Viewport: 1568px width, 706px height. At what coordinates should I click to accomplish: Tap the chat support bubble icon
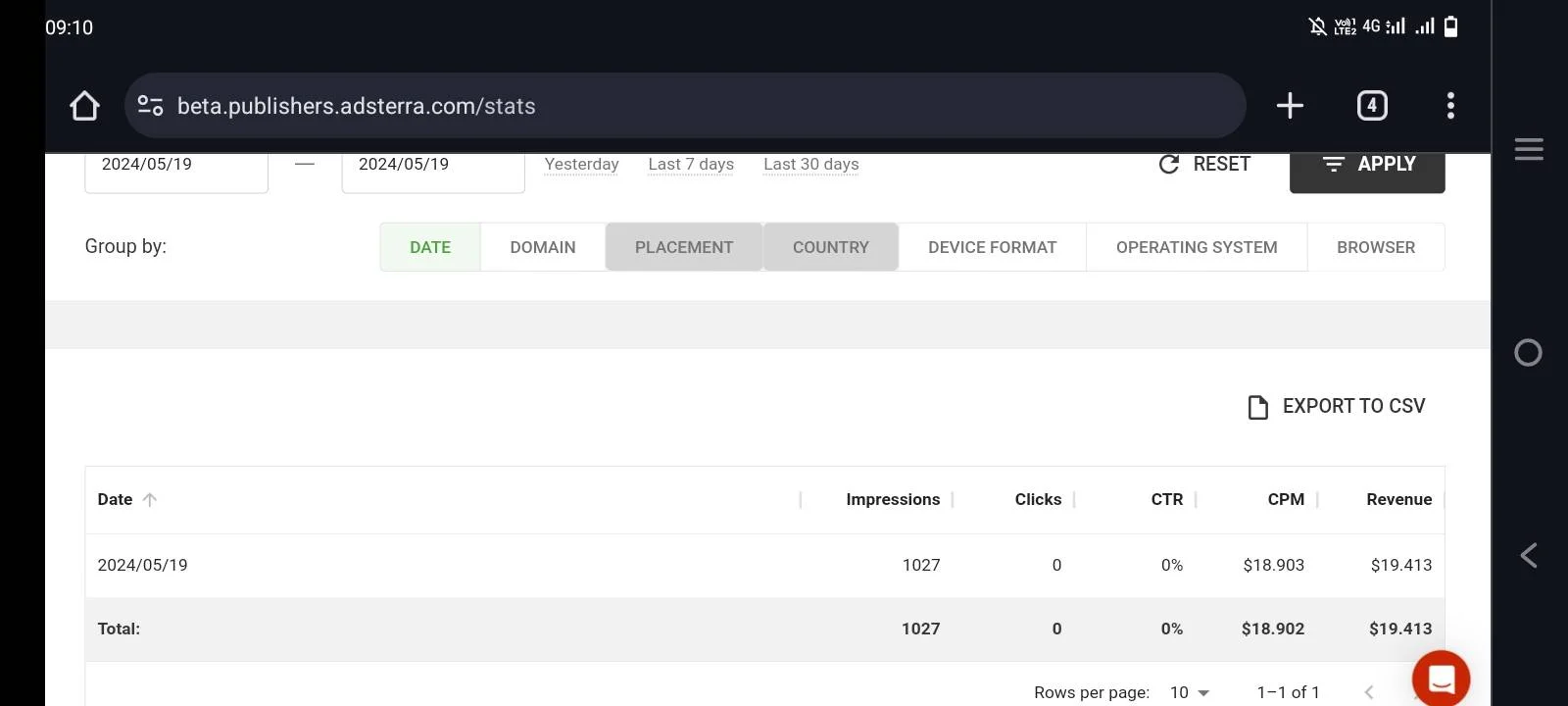[1441, 679]
